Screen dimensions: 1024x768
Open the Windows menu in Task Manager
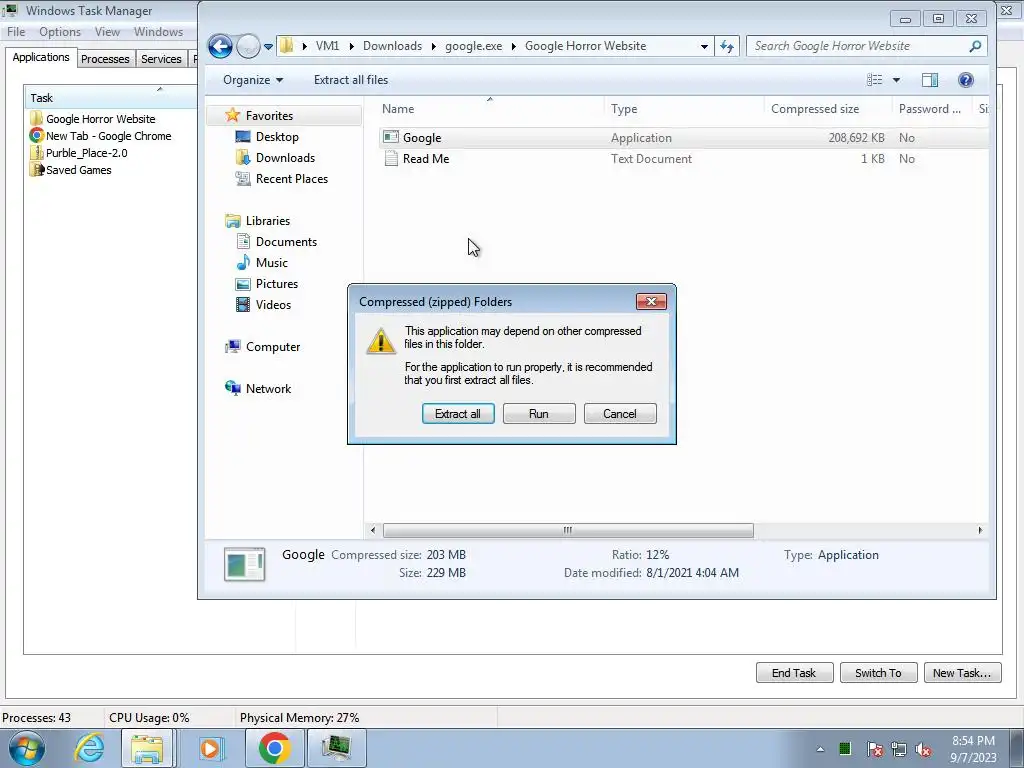[x=158, y=31]
